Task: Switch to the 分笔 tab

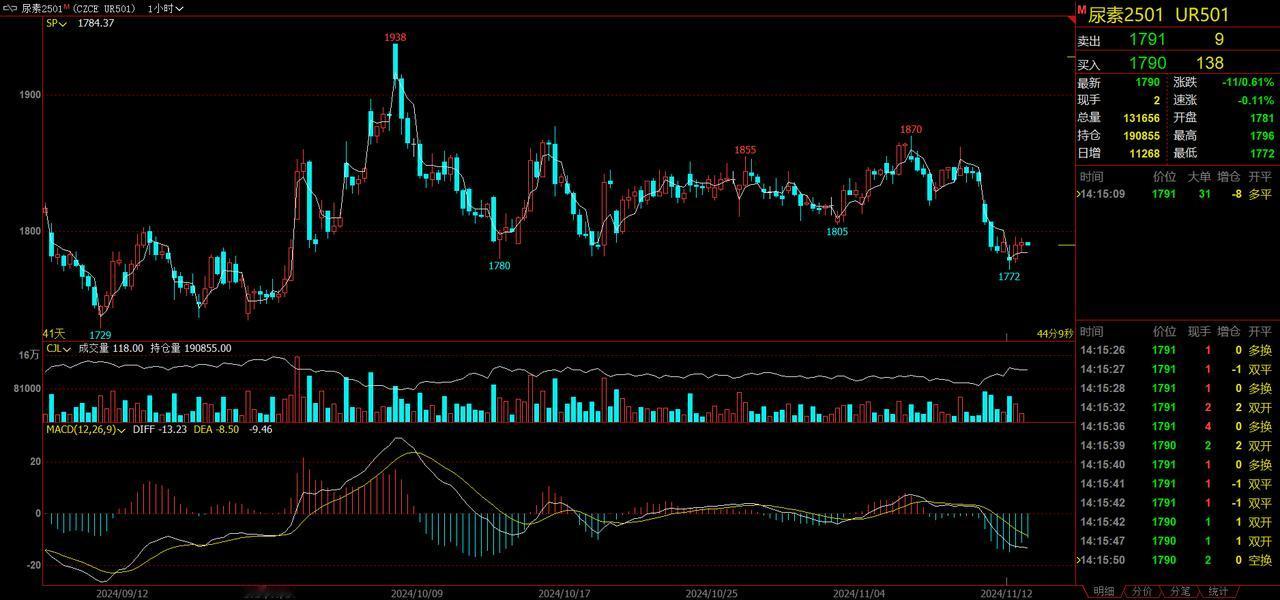Action: pyautogui.click(x=1179, y=592)
